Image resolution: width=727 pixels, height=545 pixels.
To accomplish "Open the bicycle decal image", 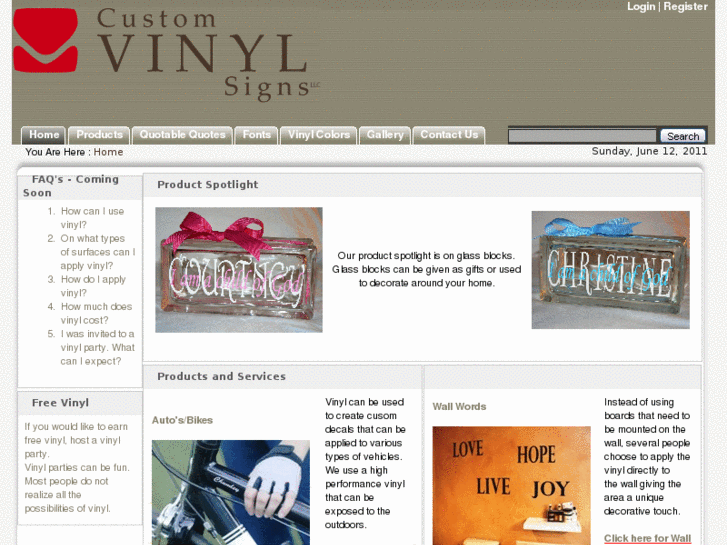I will (x=231, y=493).
